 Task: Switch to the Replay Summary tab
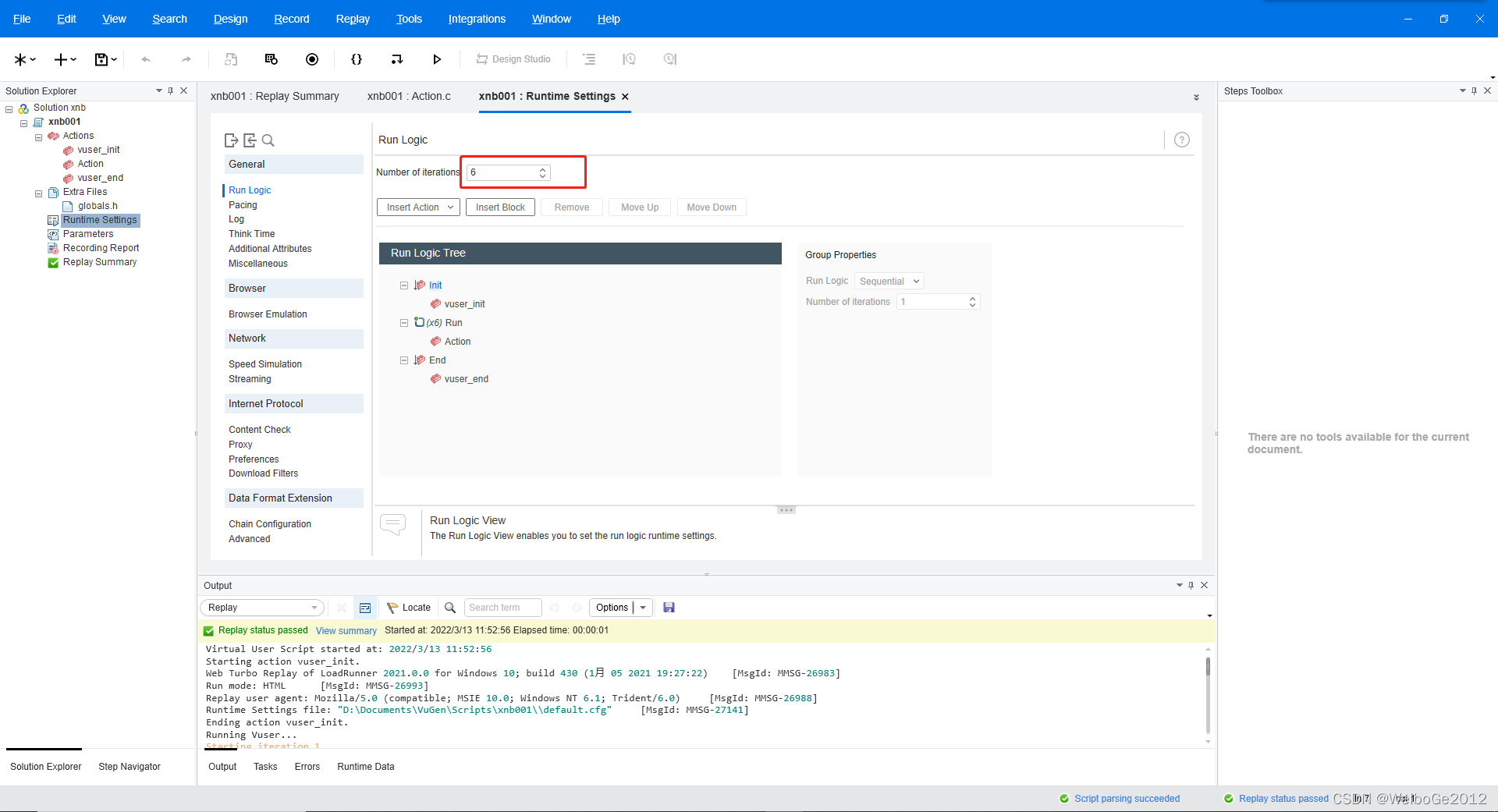point(275,96)
